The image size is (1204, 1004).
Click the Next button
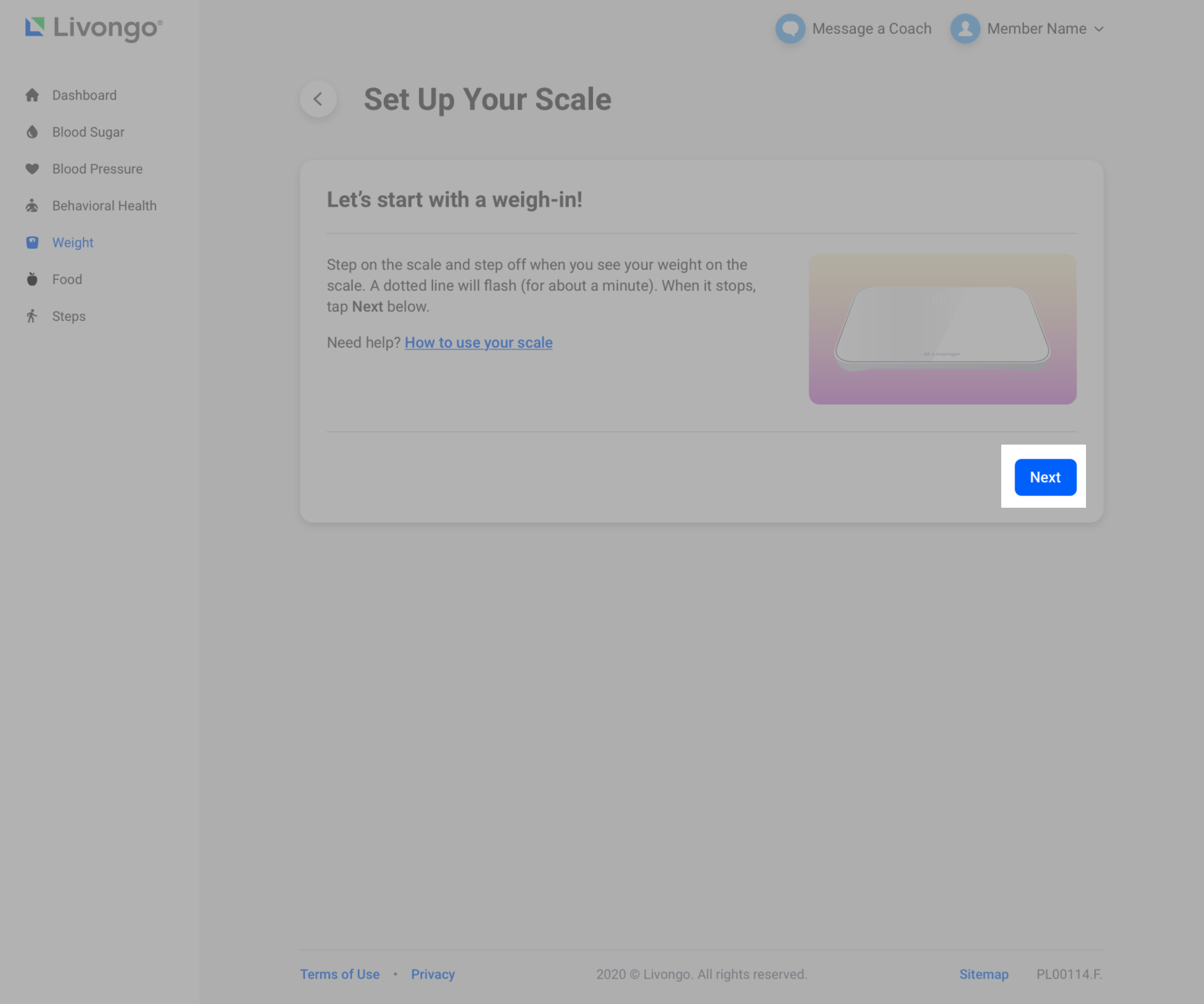1045,477
